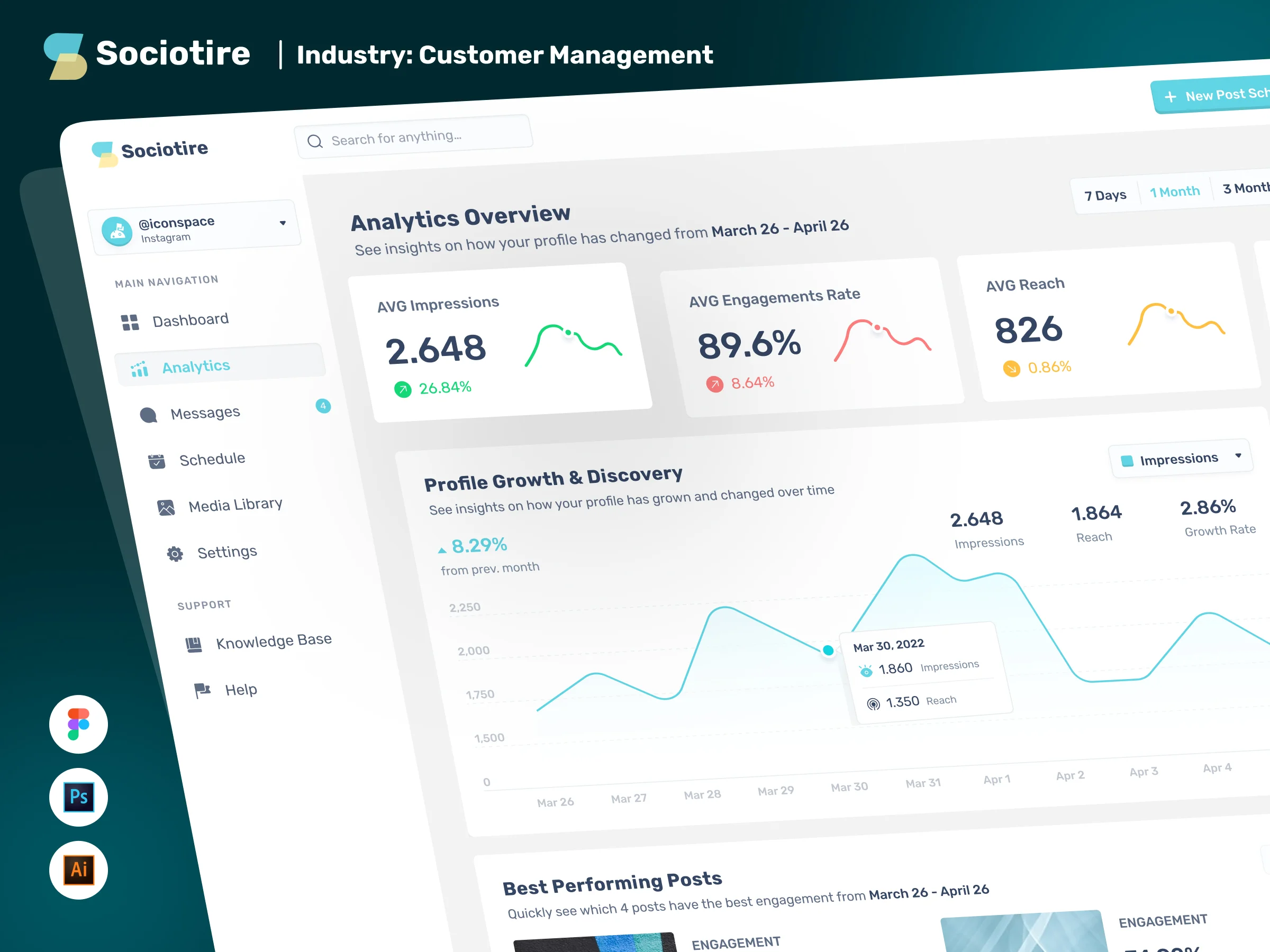Screen dimensions: 1270x952
Task: Click the arrow of the Impressions dropdown
Action: coord(1238,455)
